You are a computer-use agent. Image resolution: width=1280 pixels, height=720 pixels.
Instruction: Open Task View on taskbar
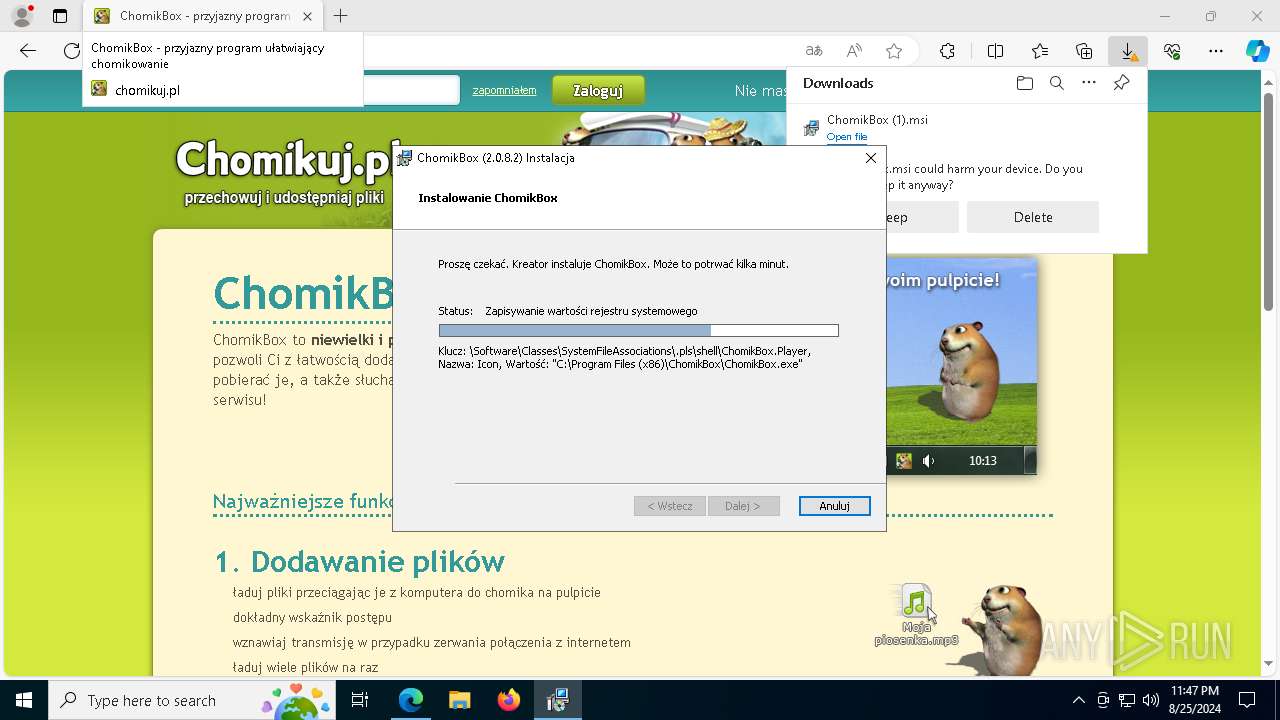[x=360, y=700]
